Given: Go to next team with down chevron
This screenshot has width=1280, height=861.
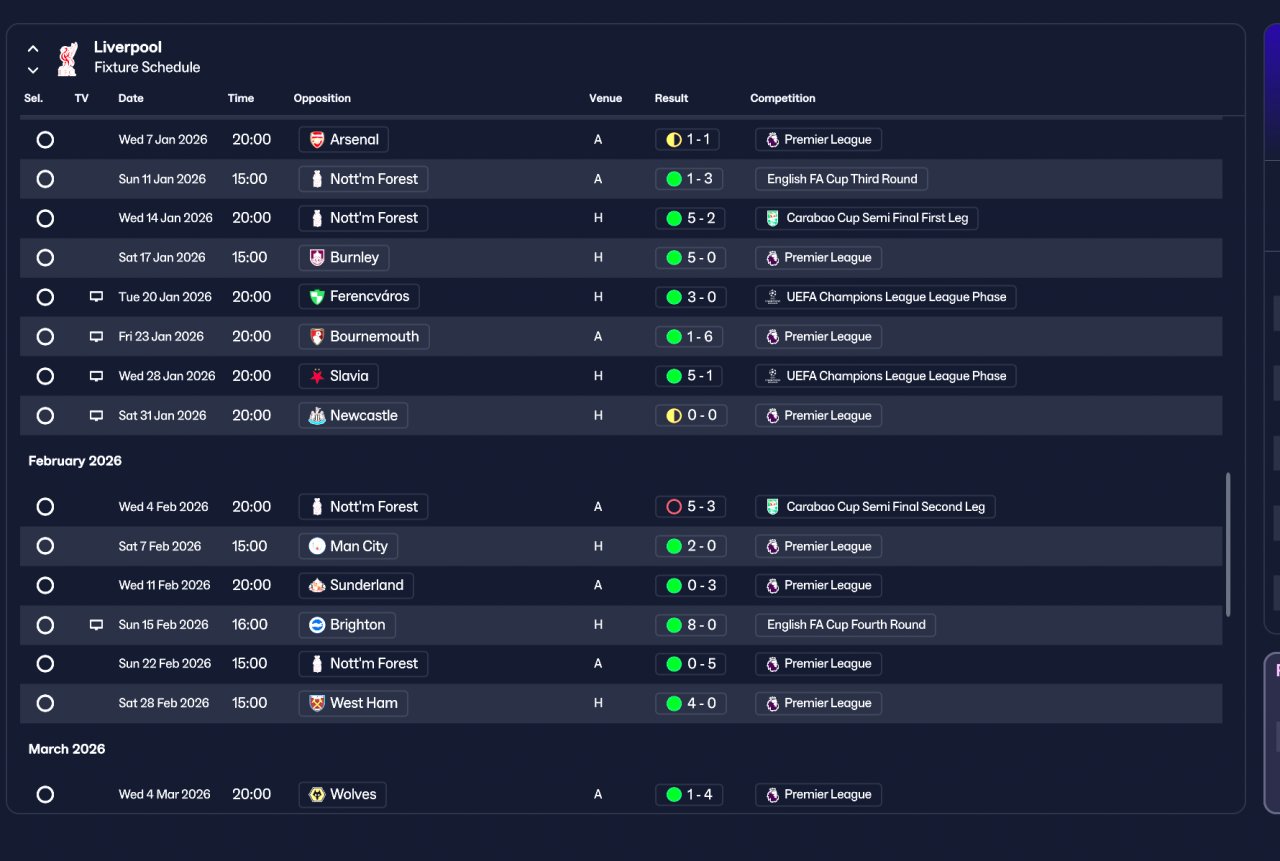Looking at the screenshot, I should pyautogui.click(x=33, y=70).
